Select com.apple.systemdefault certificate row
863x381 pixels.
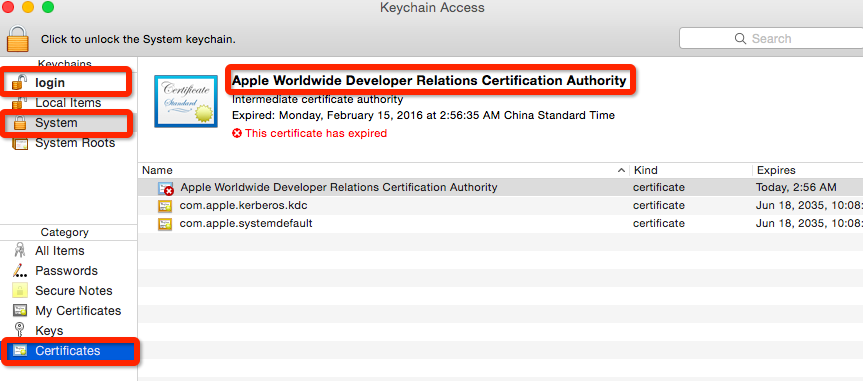(500, 224)
